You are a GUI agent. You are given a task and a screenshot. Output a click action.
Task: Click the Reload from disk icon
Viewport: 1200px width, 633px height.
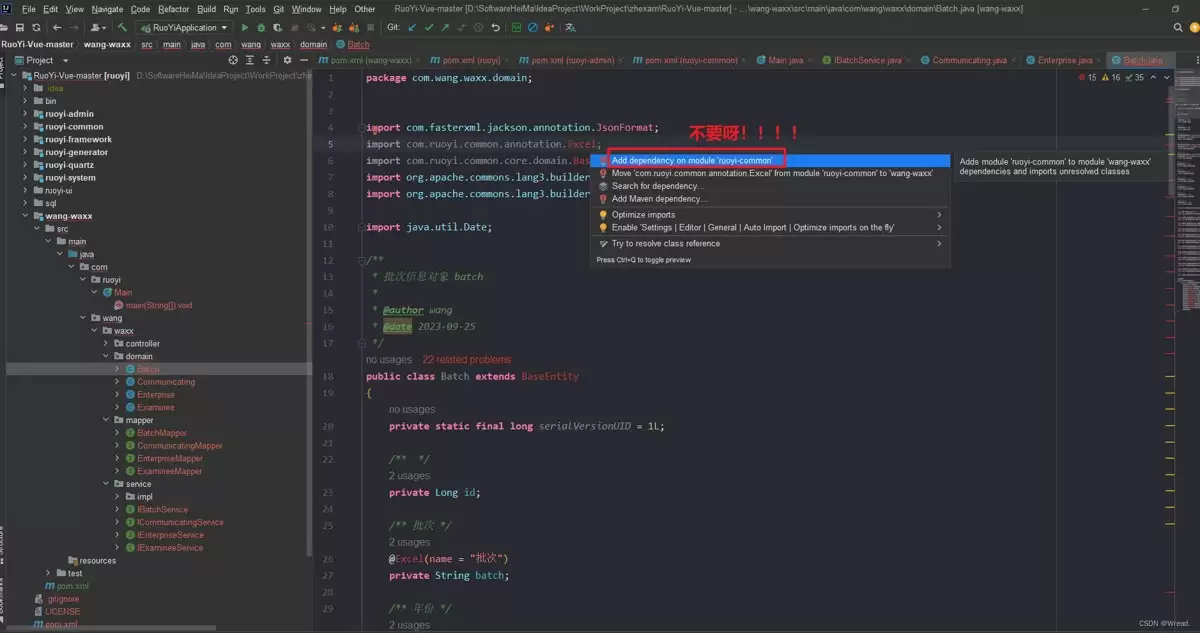(x=36, y=27)
